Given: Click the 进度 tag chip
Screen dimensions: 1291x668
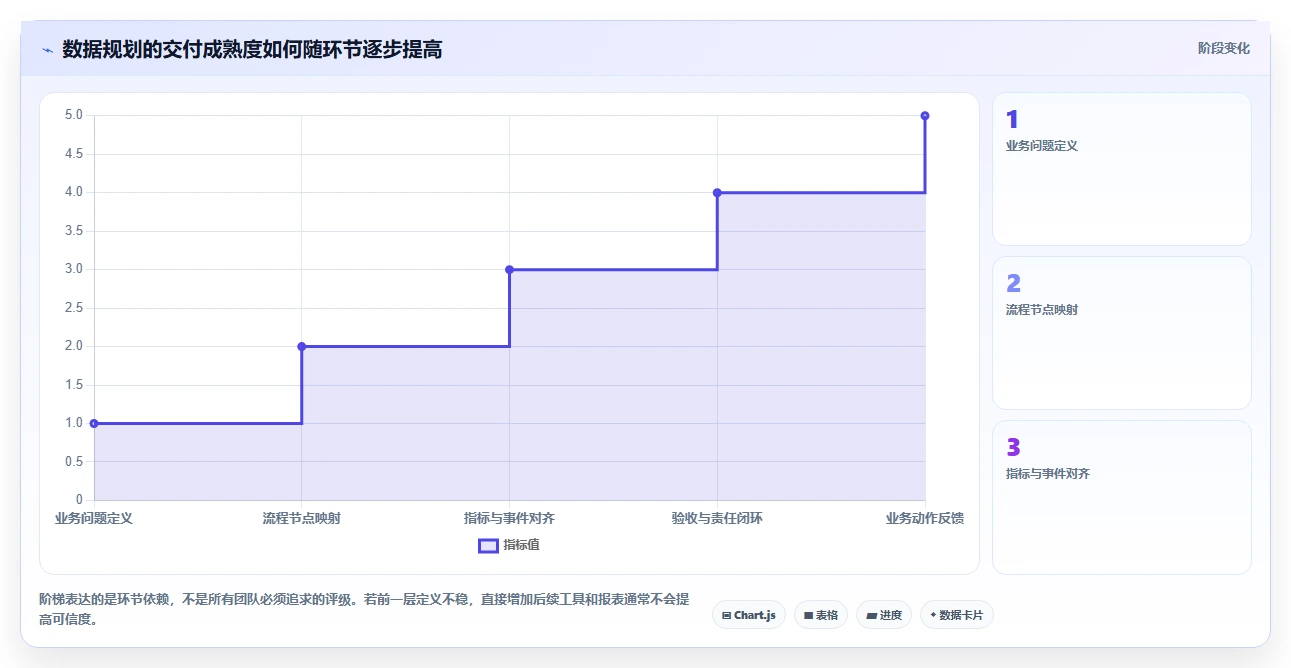Looking at the screenshot, I should (x=884, y=615).
